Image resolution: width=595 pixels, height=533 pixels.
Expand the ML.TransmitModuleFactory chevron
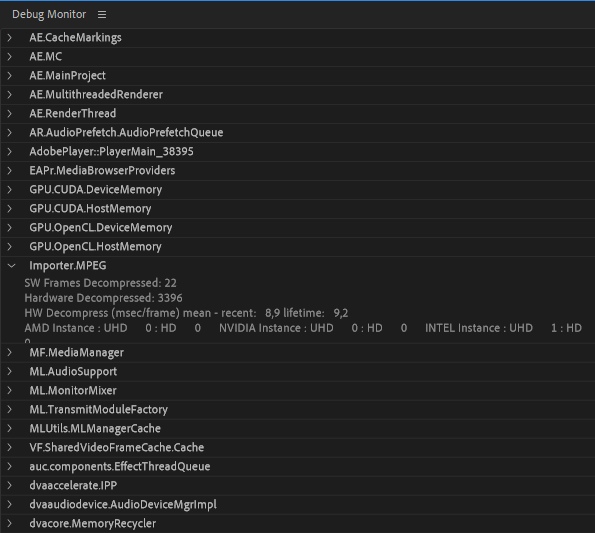10,409
